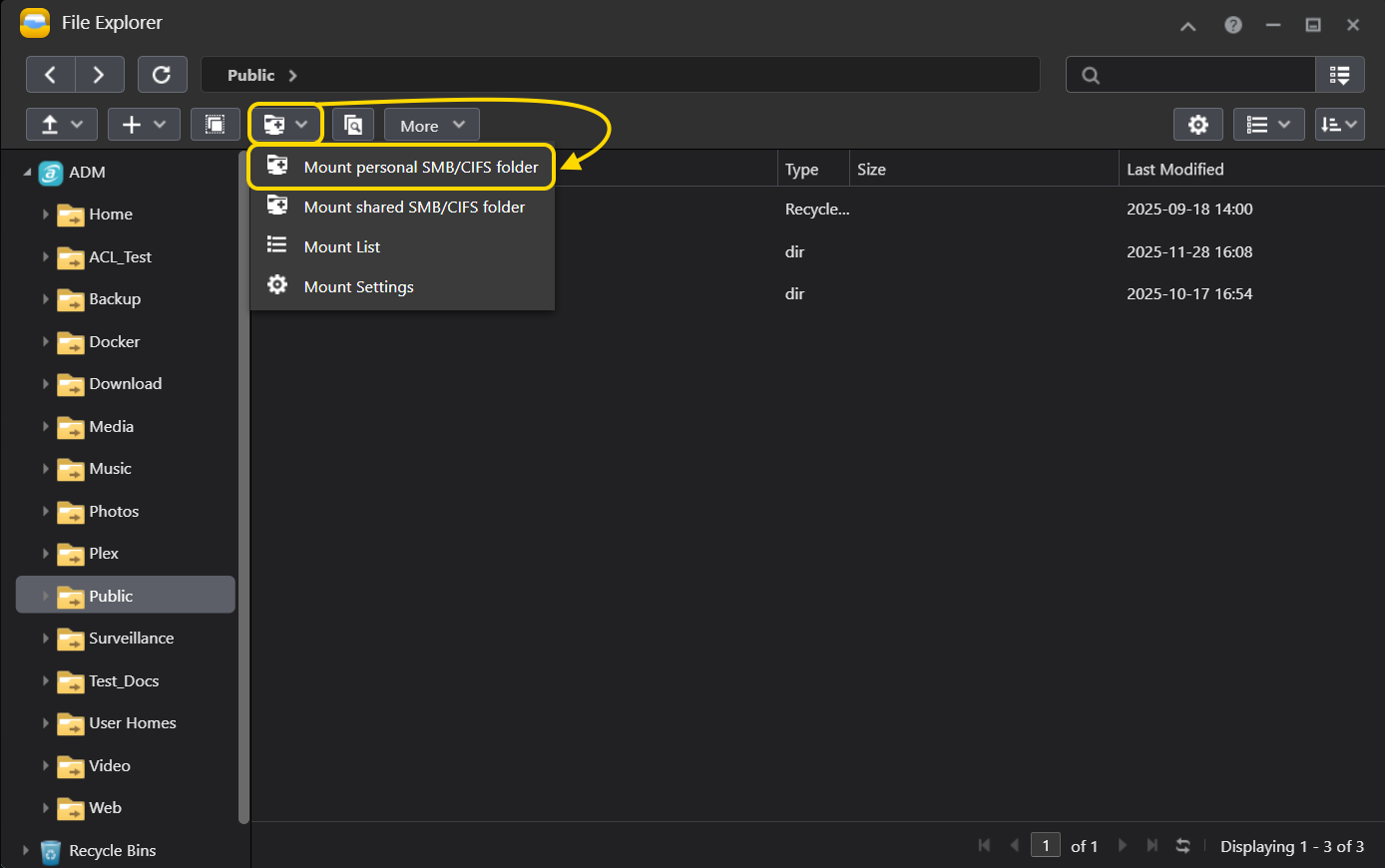Open the create new plus dropdown

(144, 125)
